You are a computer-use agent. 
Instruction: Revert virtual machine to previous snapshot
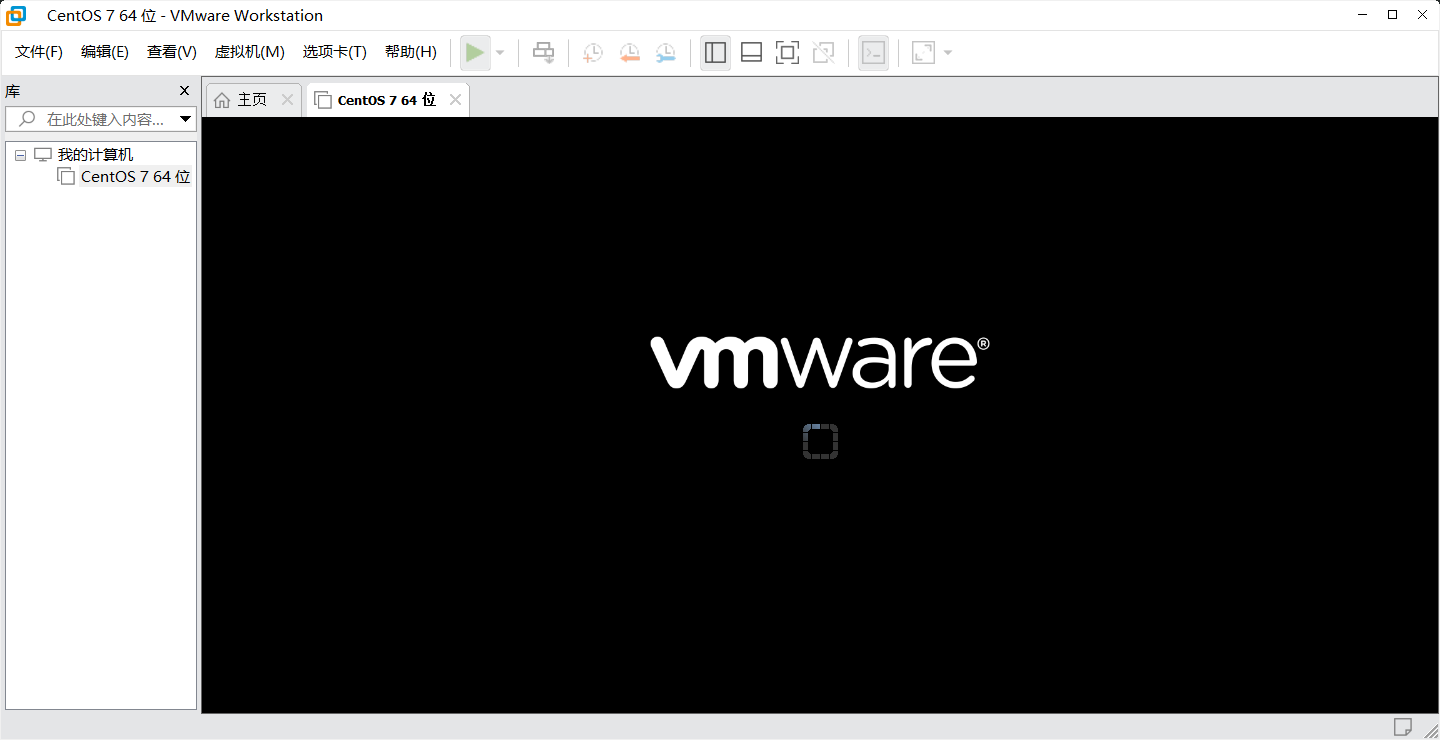[x=629, y=53]
